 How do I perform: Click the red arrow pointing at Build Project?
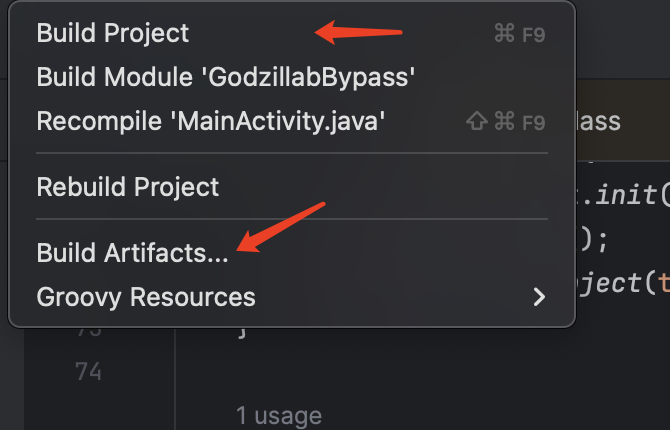[x=358, y=34]
